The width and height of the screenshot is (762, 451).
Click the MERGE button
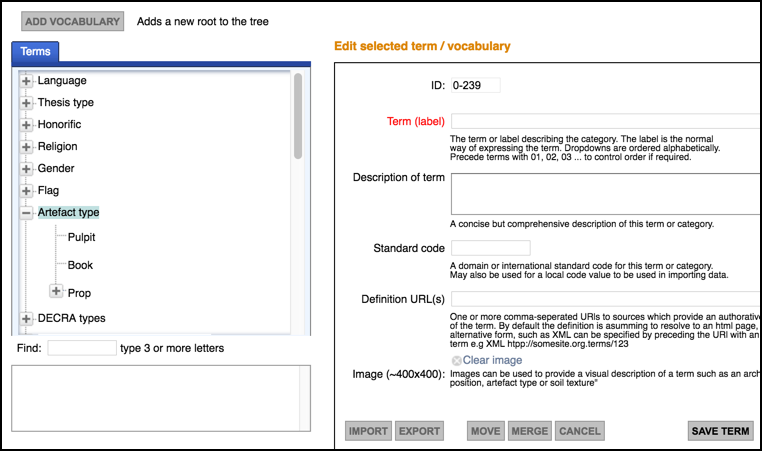pos(530,431)
